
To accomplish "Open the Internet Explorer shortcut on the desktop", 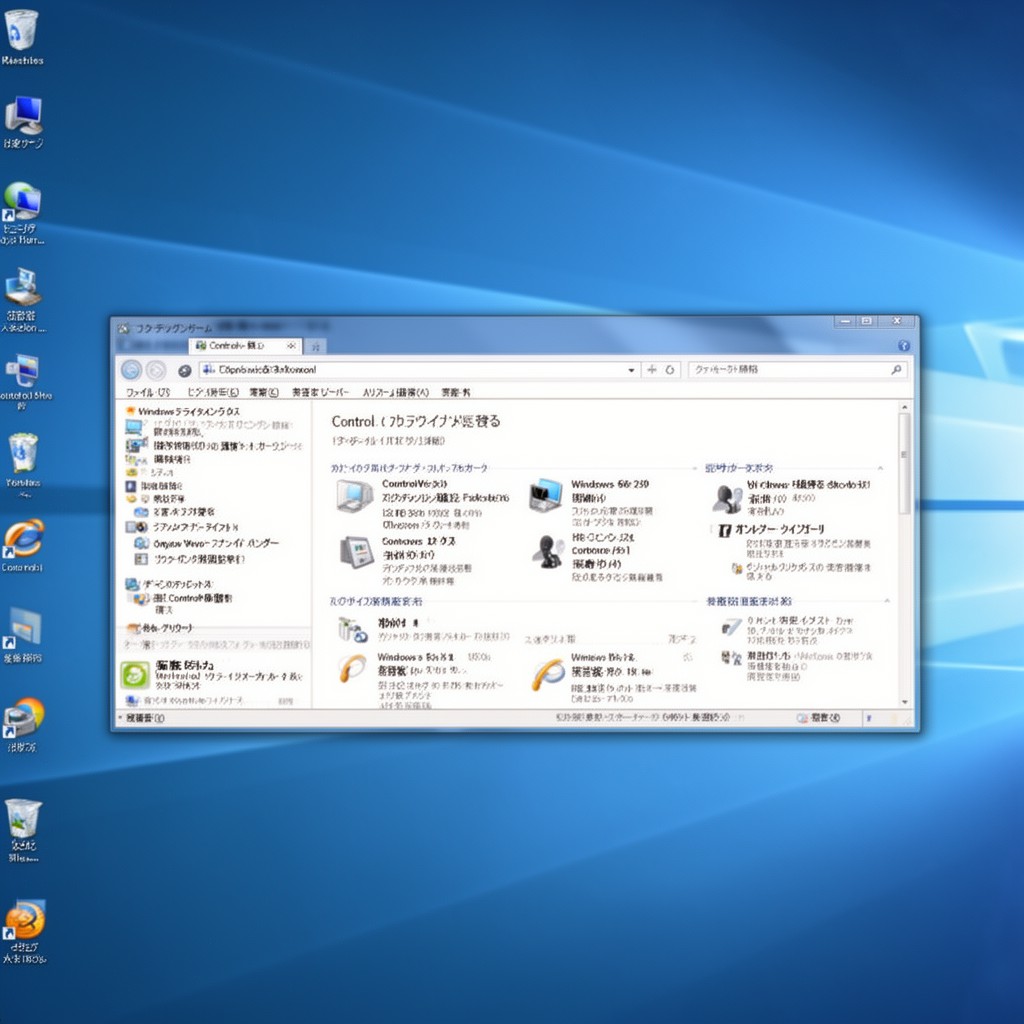I will click(24, 539).
